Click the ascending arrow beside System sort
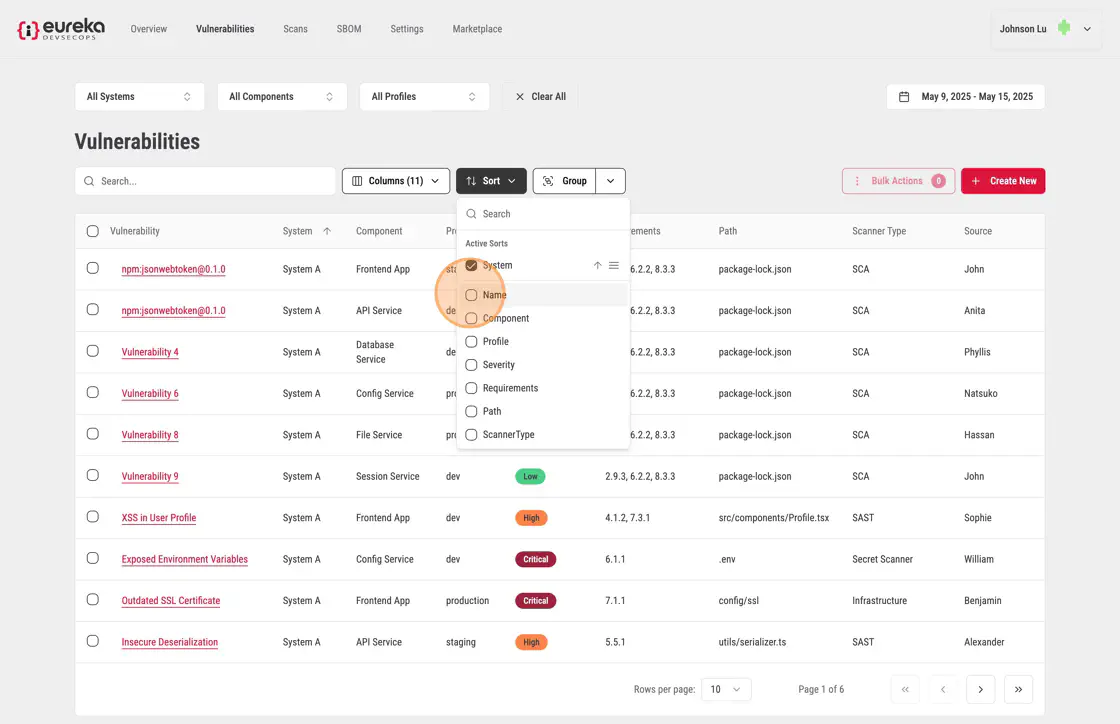The image size is (1120, 724). (x=597, y=265)
